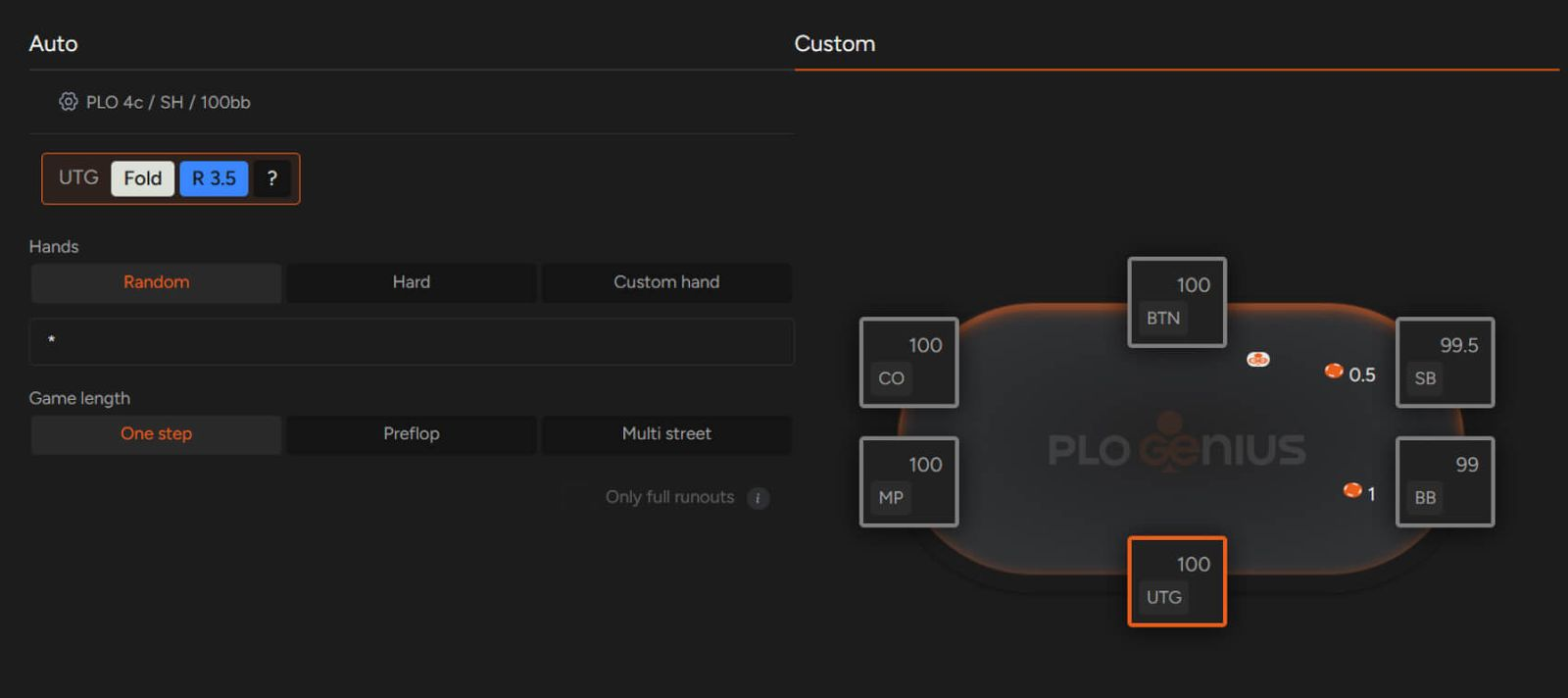Click the hand range input field
This screenshot has width=1568, height=698.
(x=412, y=341)
